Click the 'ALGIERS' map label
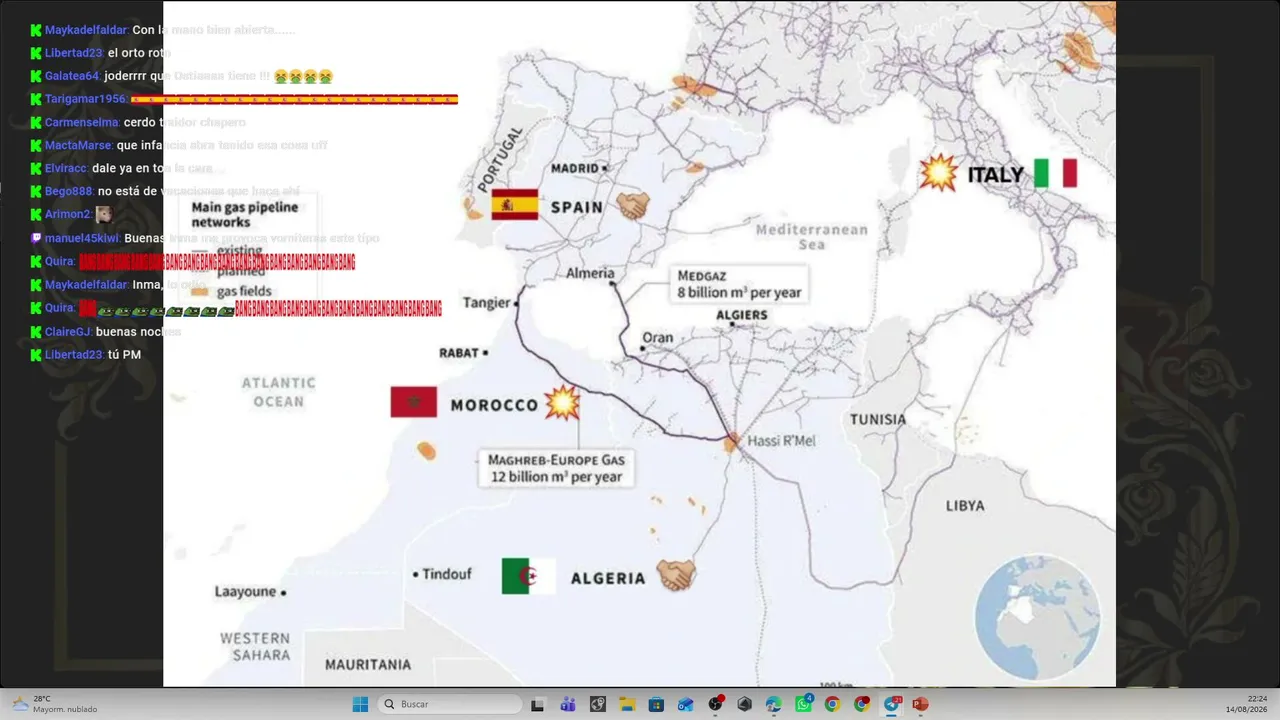Screen dimensions: 1280x720 pos(742,315)
